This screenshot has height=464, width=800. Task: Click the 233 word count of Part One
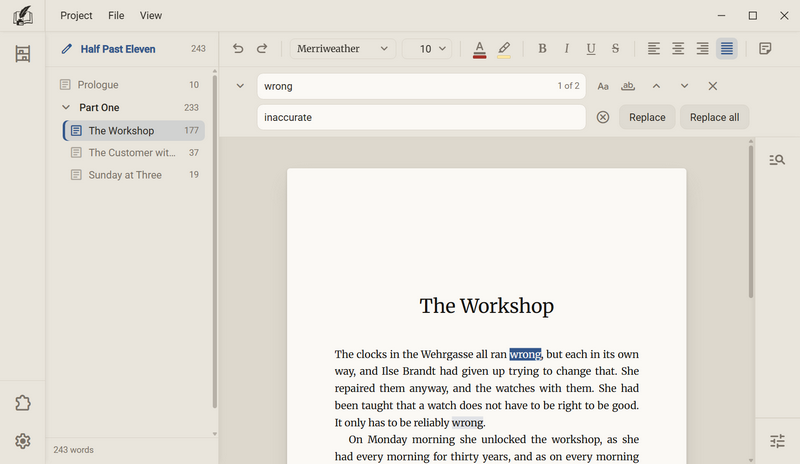[x=191, y=108]
